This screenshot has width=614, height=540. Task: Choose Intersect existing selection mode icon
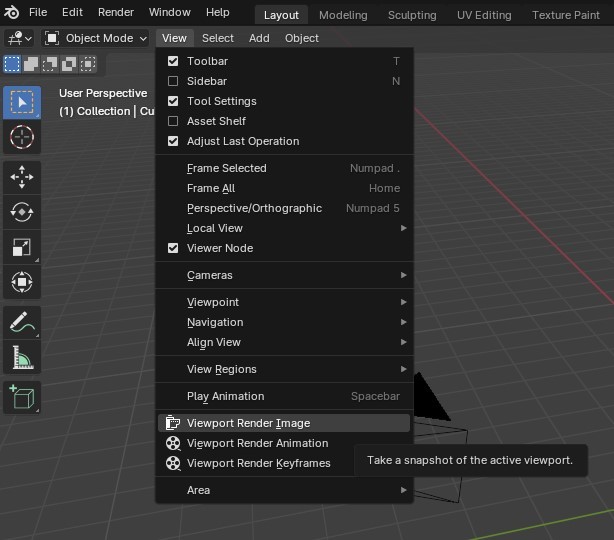[x=88, y=64]
